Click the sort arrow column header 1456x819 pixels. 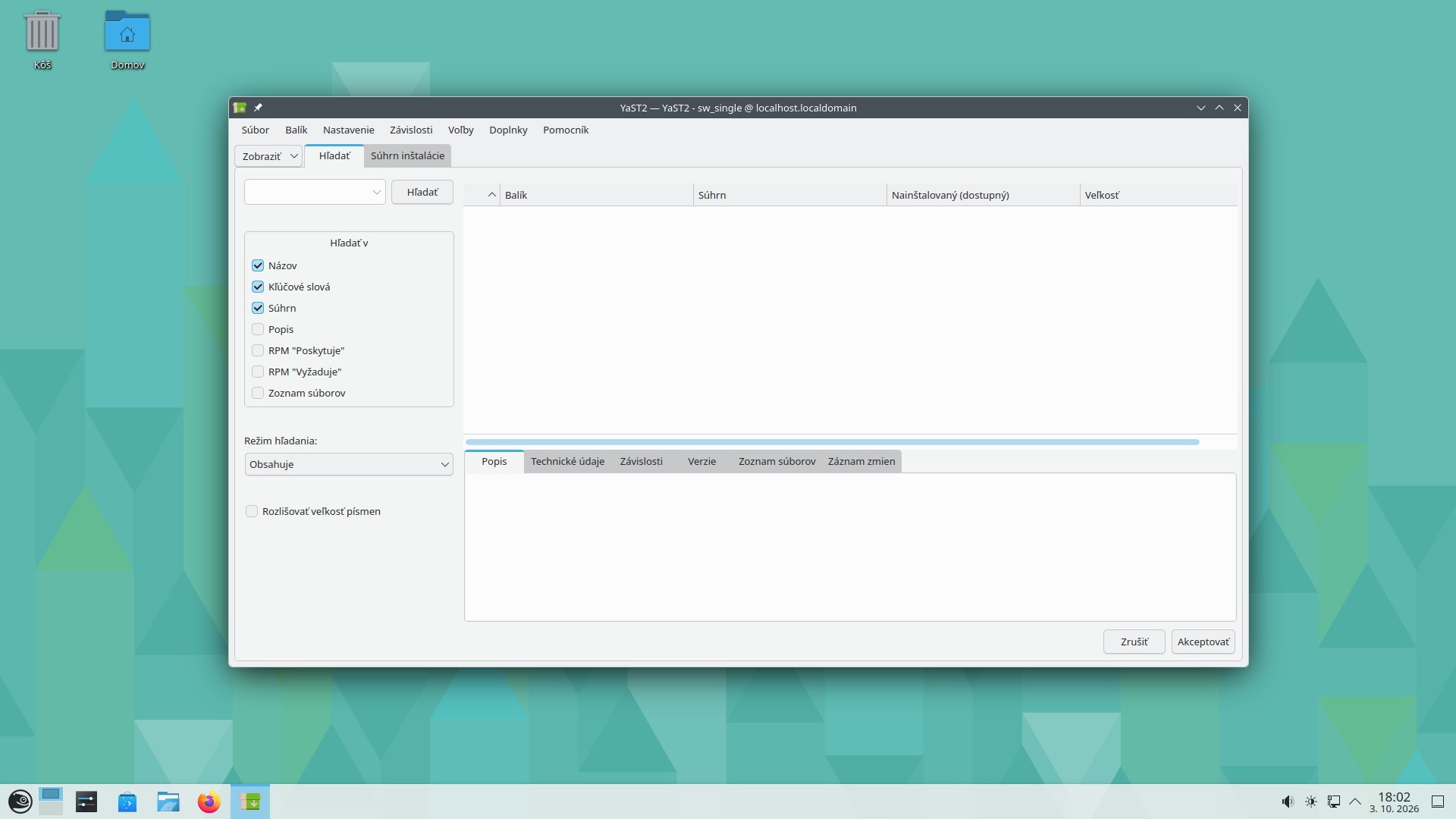coord(482,195)
